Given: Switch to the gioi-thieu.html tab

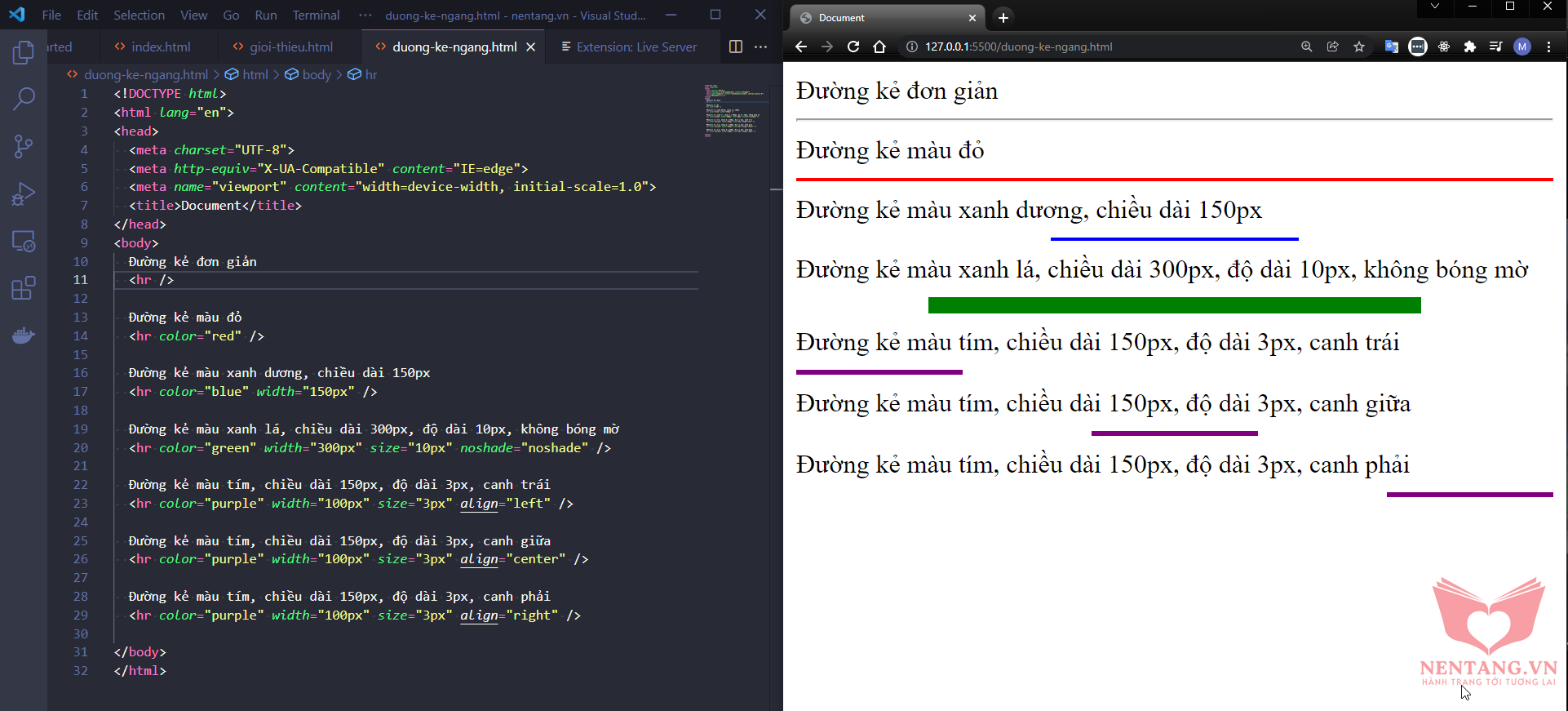Looking at the screenshot, I should pos(290,47).
